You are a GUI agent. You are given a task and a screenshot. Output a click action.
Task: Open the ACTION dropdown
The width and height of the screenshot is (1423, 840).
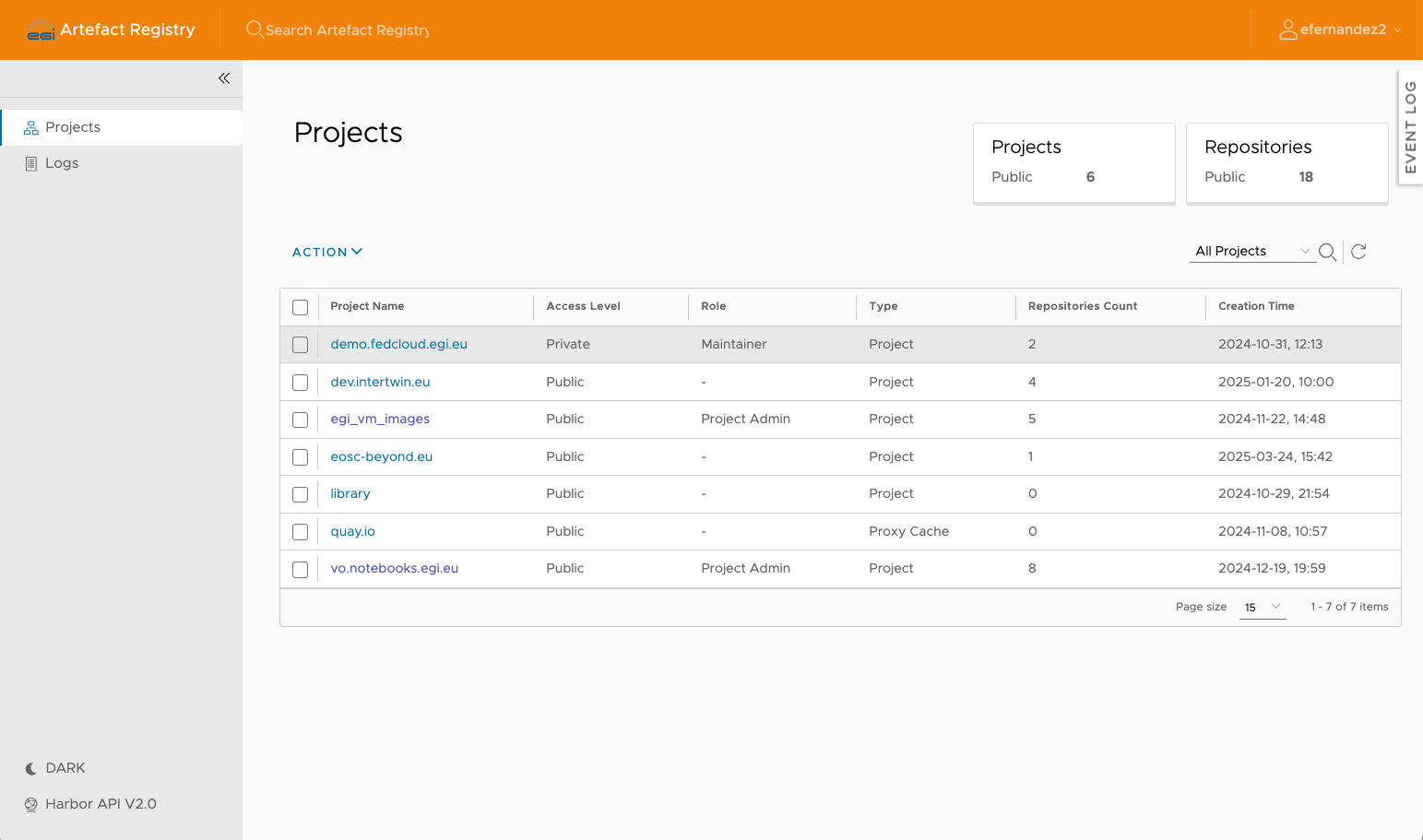click(x=327, y=252)
